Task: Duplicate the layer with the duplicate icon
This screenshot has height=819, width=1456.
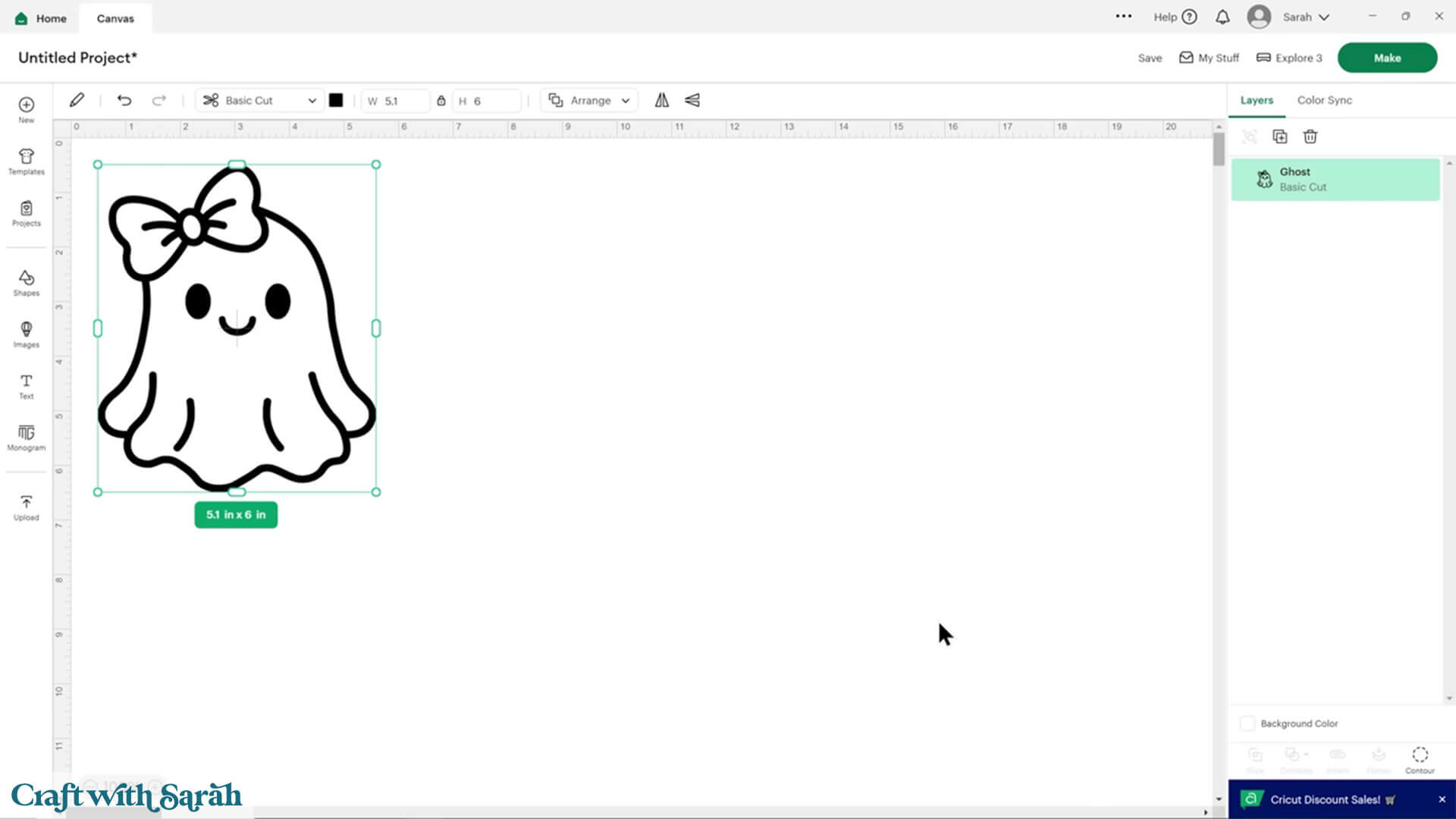Action: coord(1279,136)
